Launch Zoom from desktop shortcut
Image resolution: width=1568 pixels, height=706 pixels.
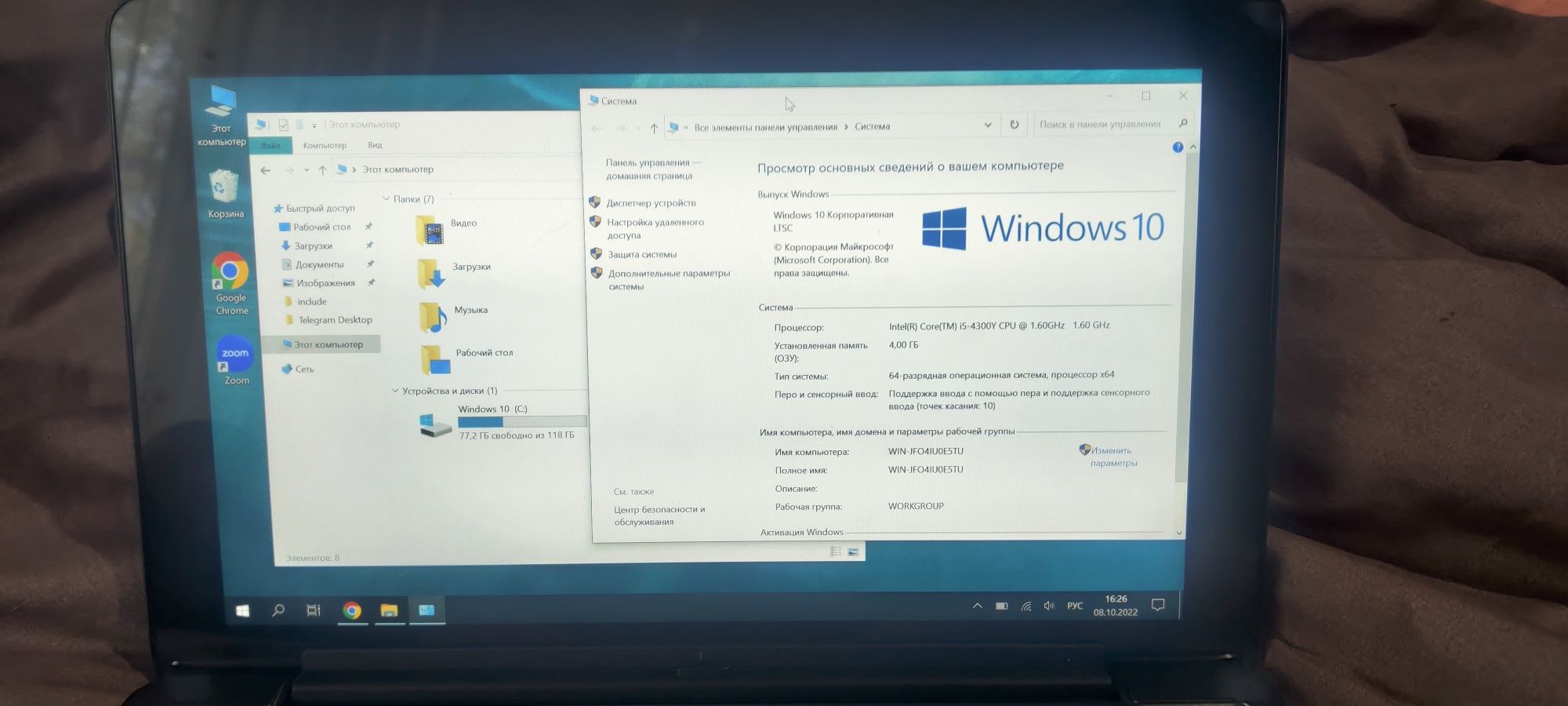235,360
